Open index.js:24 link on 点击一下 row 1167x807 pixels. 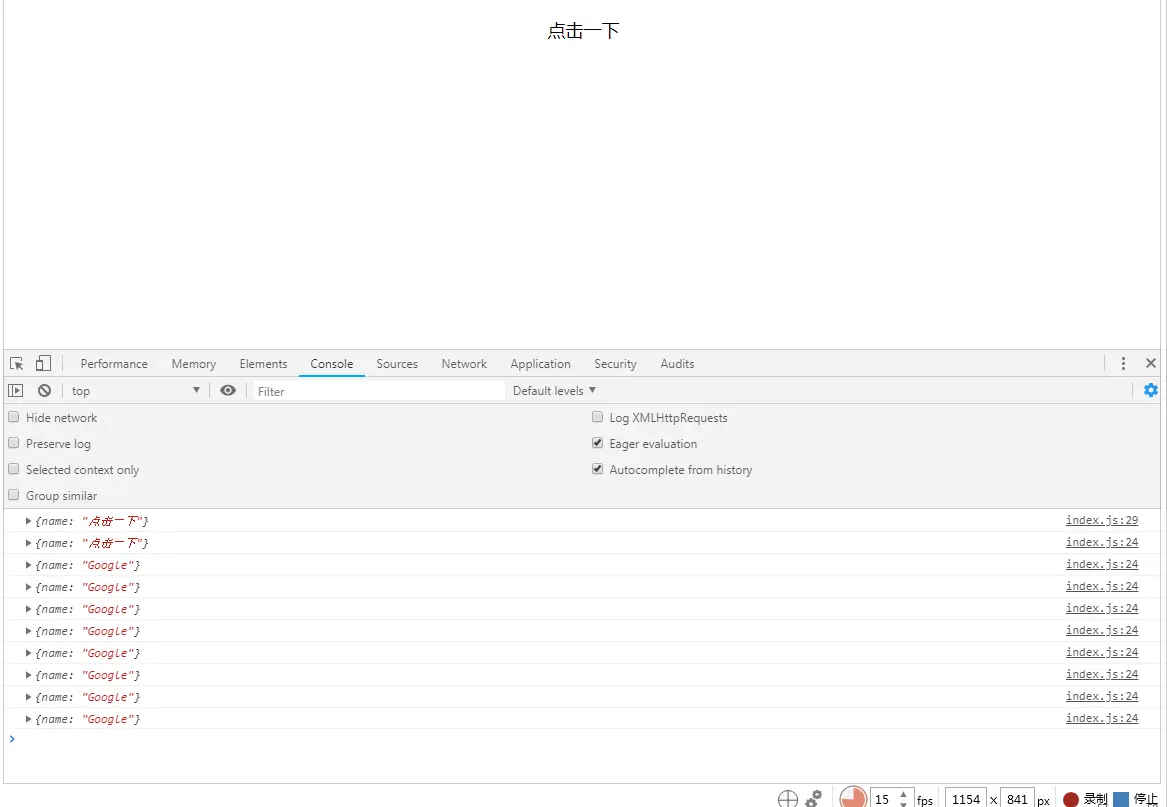click(x=1102, y=542)
